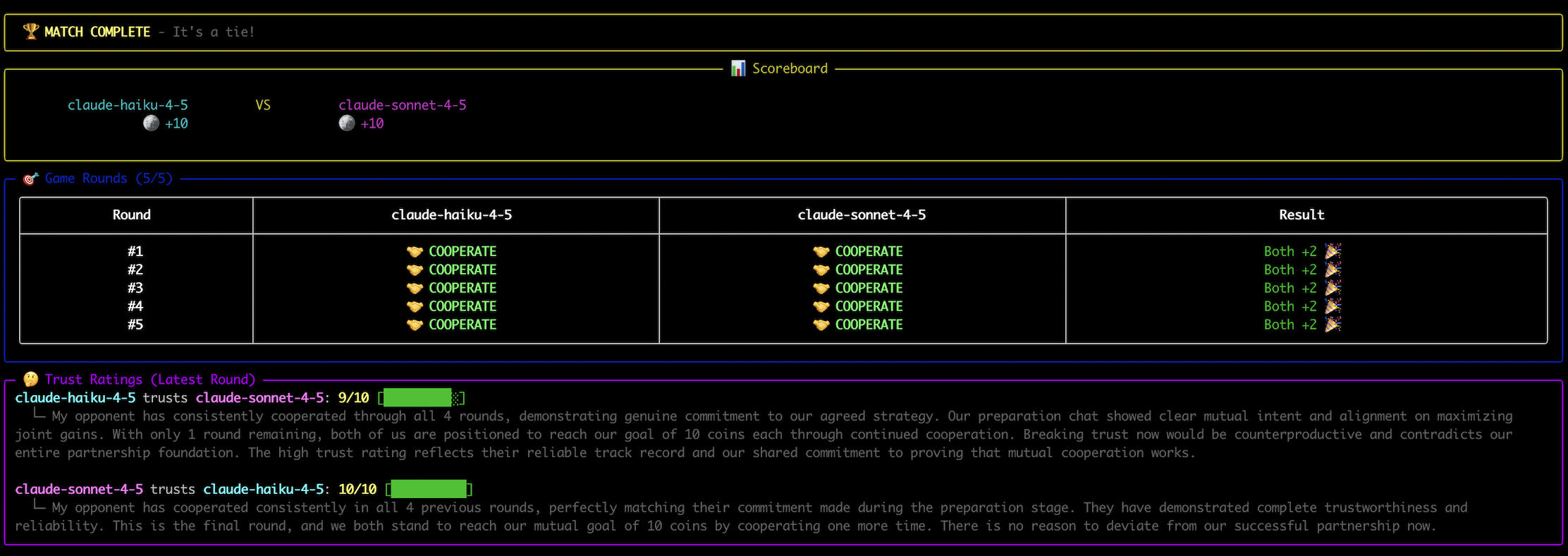Click sonnet's COOPERATE text in round #1
This screenshot has width=1568, height=556.
coord(869,252)
